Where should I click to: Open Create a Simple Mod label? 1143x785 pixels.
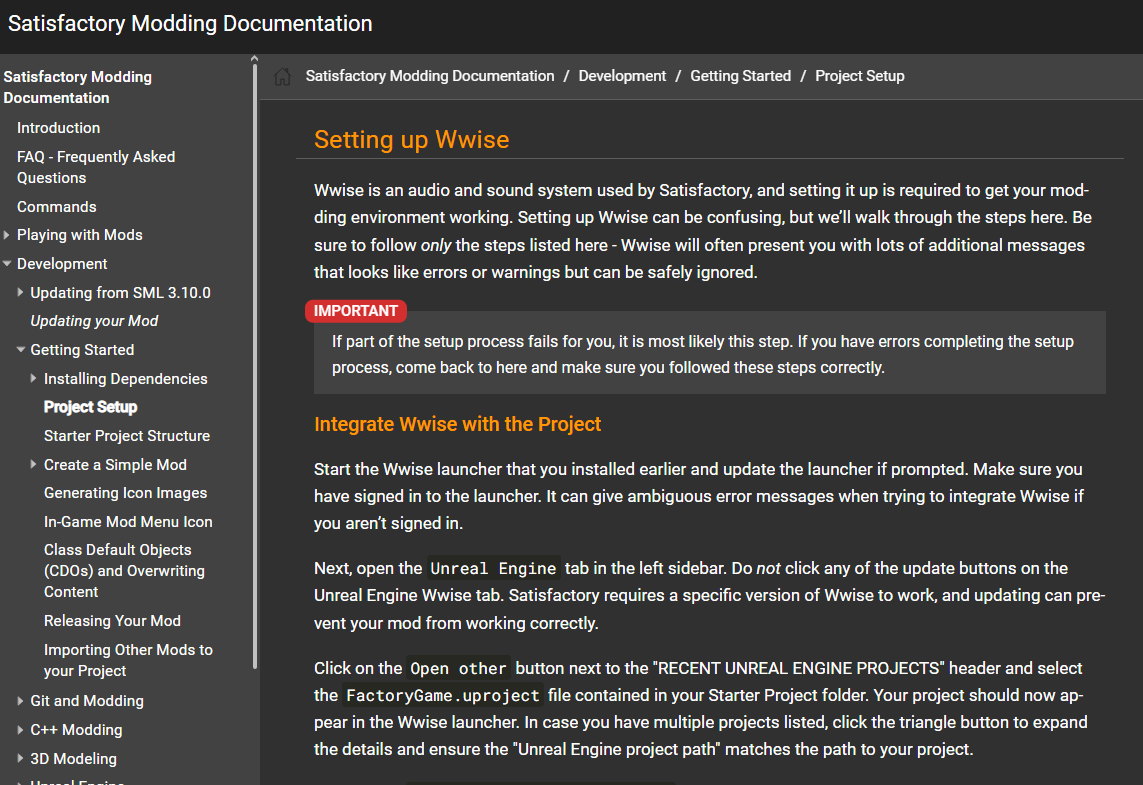115,465
